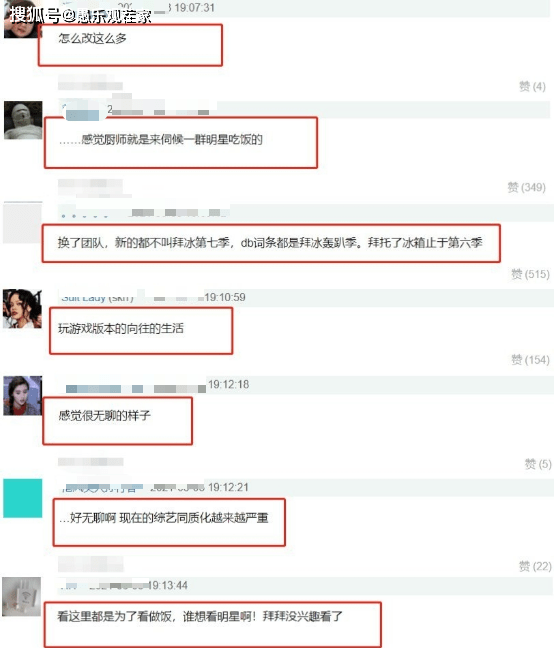Open the dark curly-hair woman avatar

pos(22,309)
